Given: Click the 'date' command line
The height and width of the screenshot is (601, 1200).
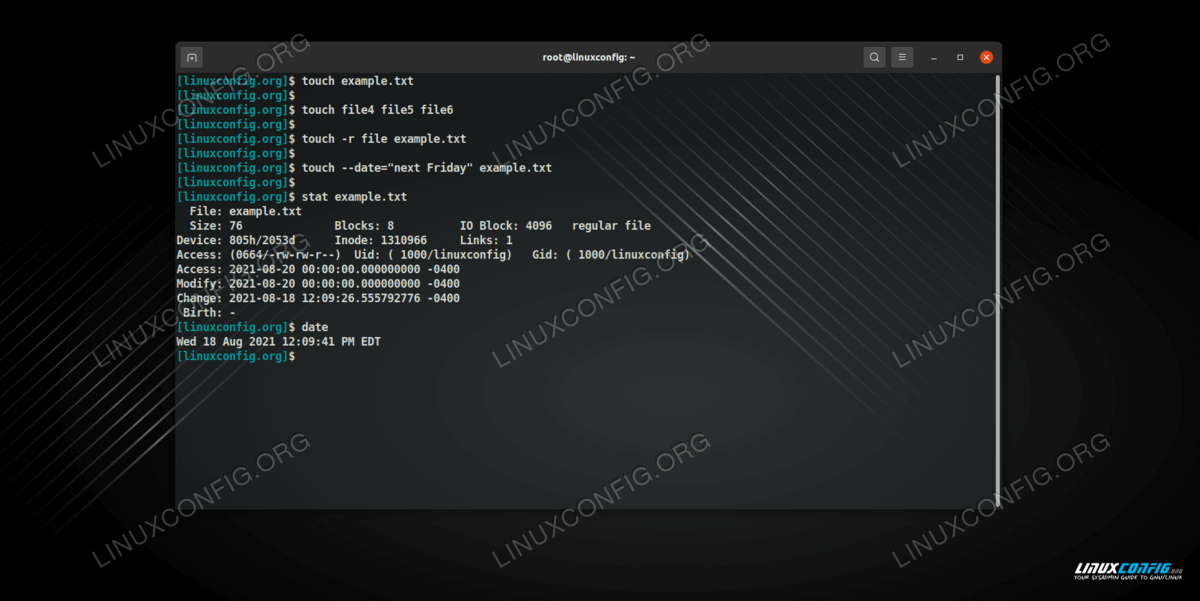Looking at the screenshot, I should click(x=314, y=328).
